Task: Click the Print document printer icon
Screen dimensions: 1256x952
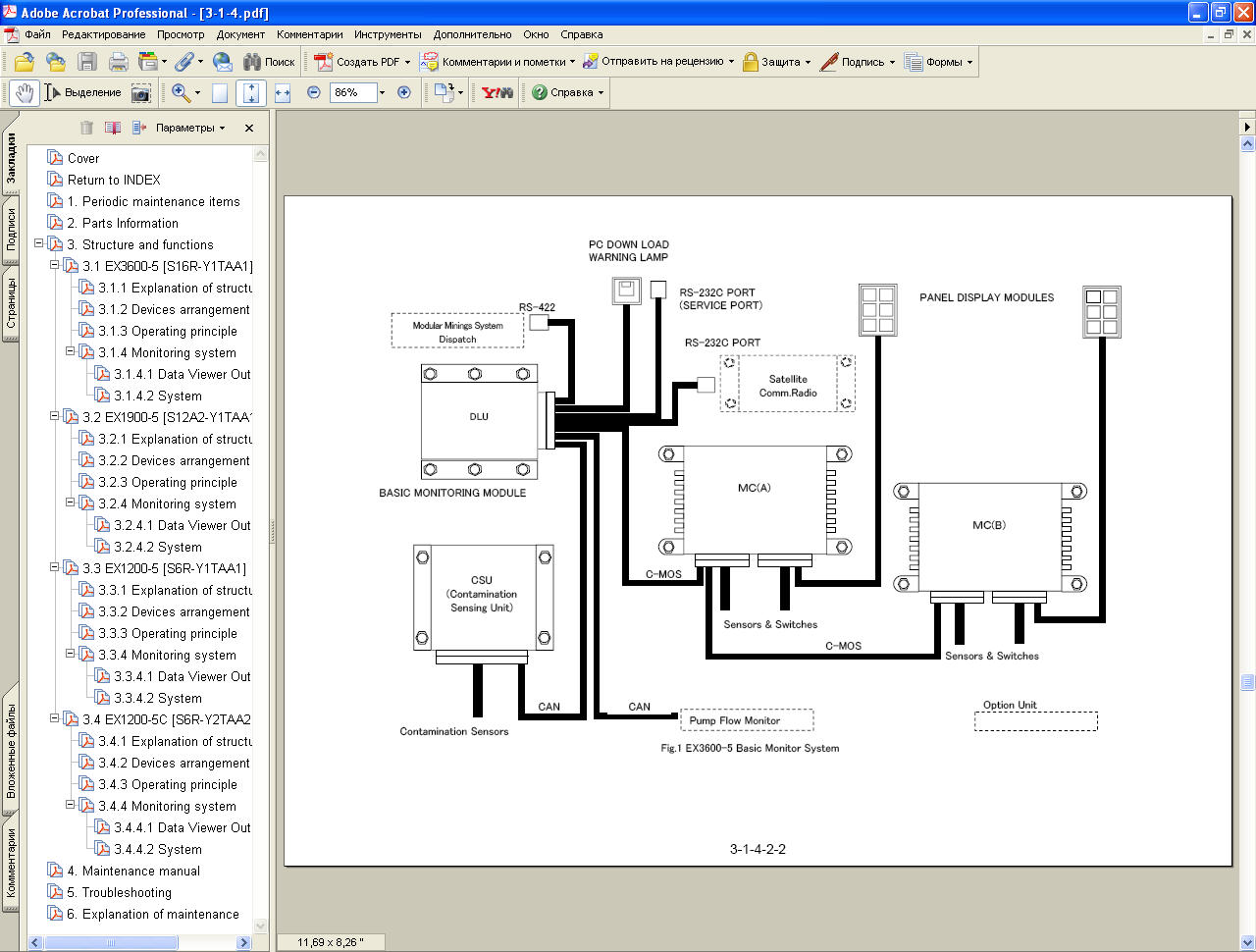Action: click(119, 62)
